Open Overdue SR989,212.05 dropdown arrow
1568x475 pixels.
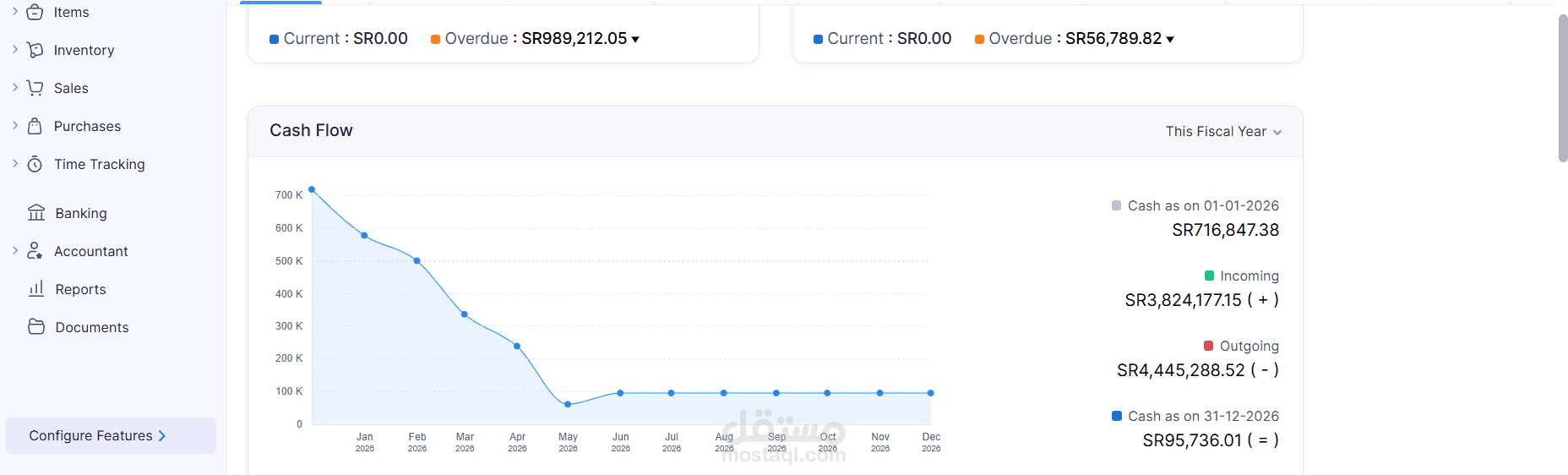635,40
